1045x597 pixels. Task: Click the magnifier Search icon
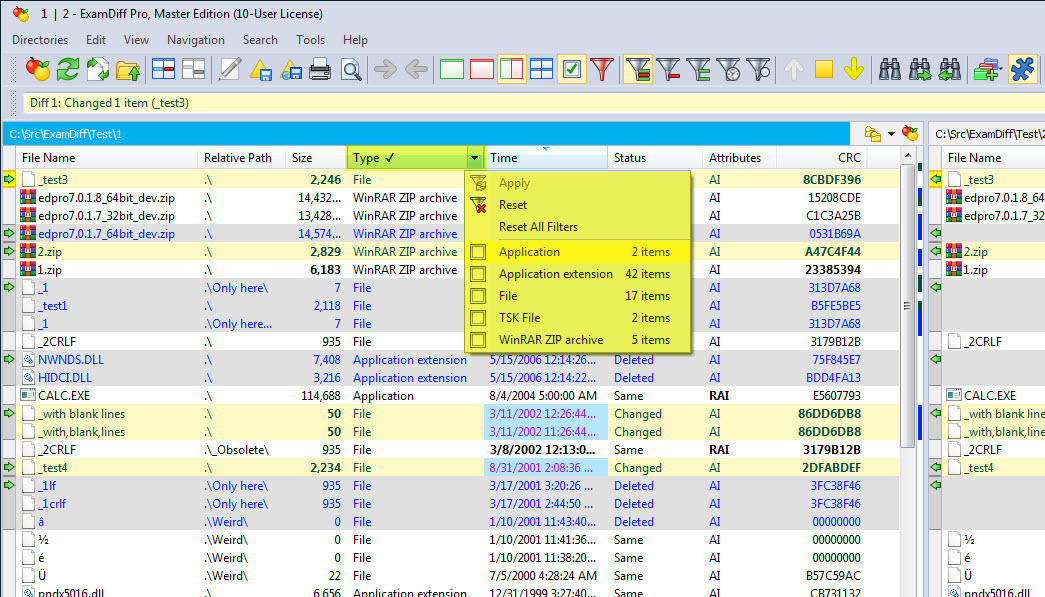350,70
